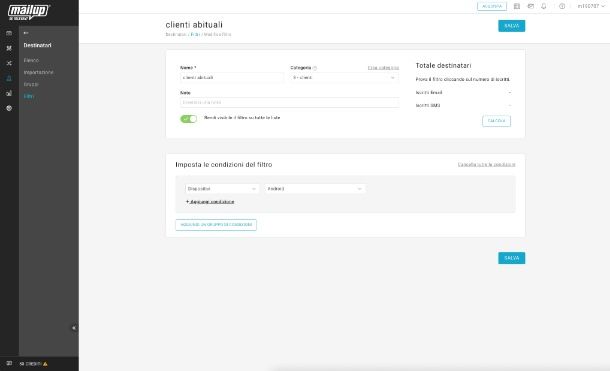
Task: Open the account user menu dropdown
Action: point(591,6)
